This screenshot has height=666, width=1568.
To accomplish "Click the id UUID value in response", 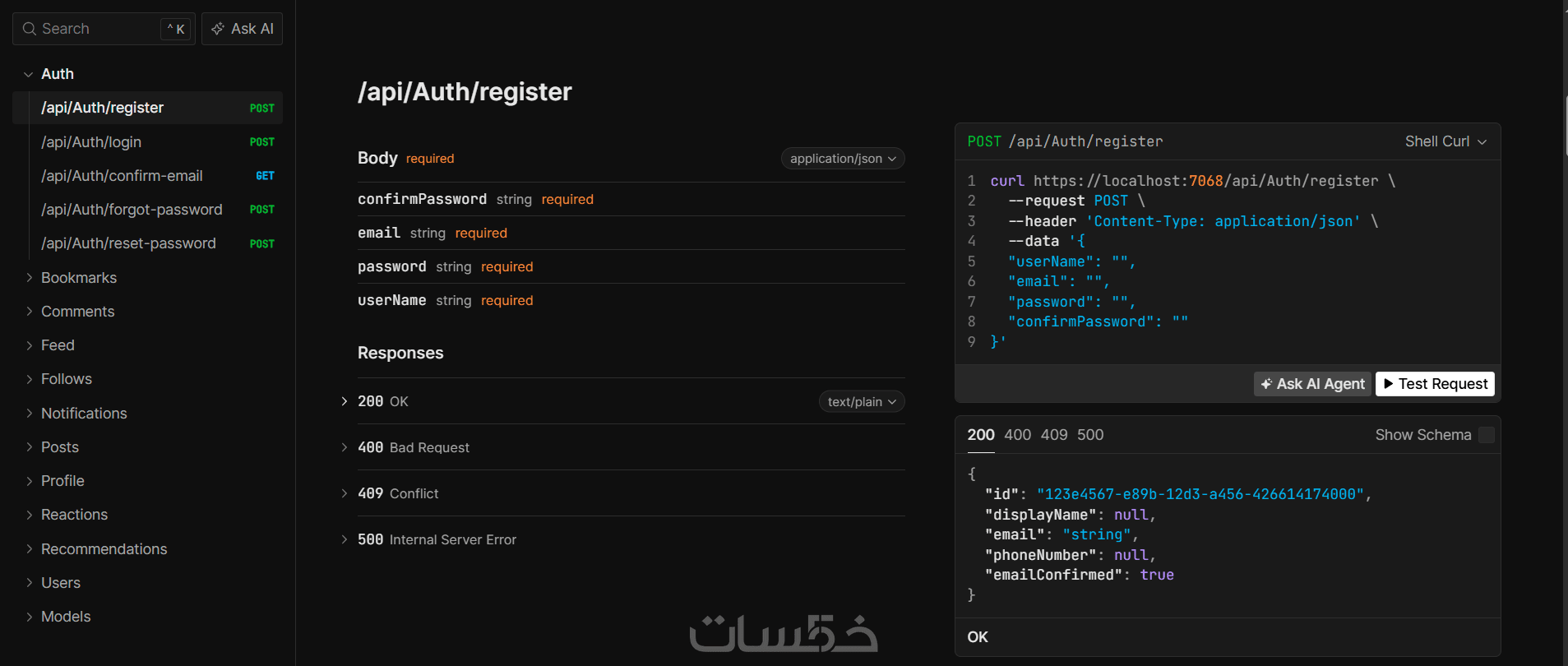I will (x=1200, y=494).
